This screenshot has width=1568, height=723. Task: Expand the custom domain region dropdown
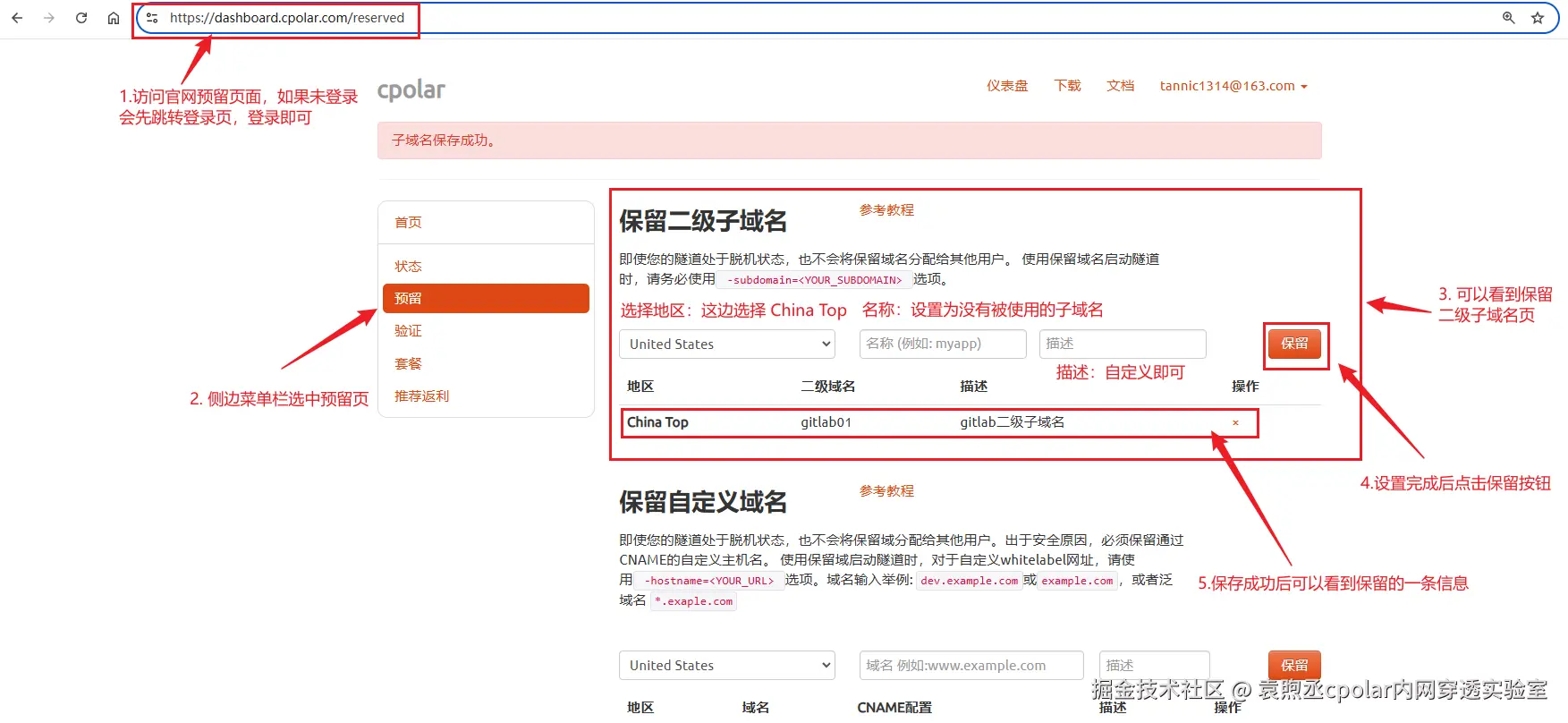pyautogui.click(x=727, y=665)
